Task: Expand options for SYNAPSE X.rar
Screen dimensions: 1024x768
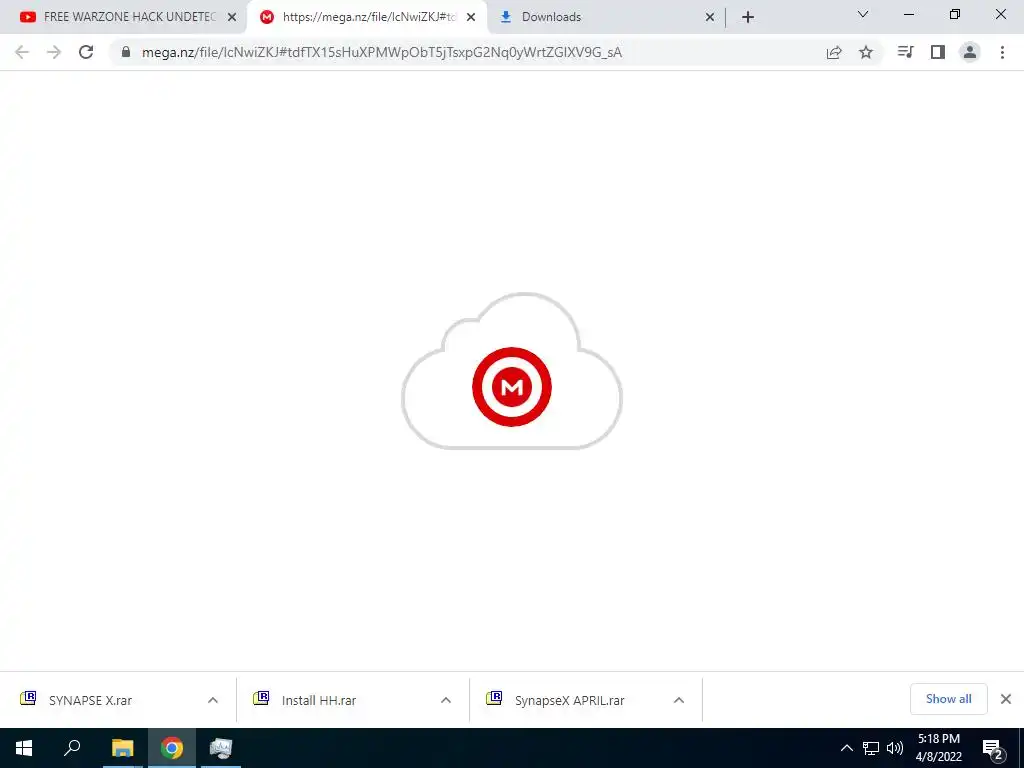Action: [x=213, y=700]
